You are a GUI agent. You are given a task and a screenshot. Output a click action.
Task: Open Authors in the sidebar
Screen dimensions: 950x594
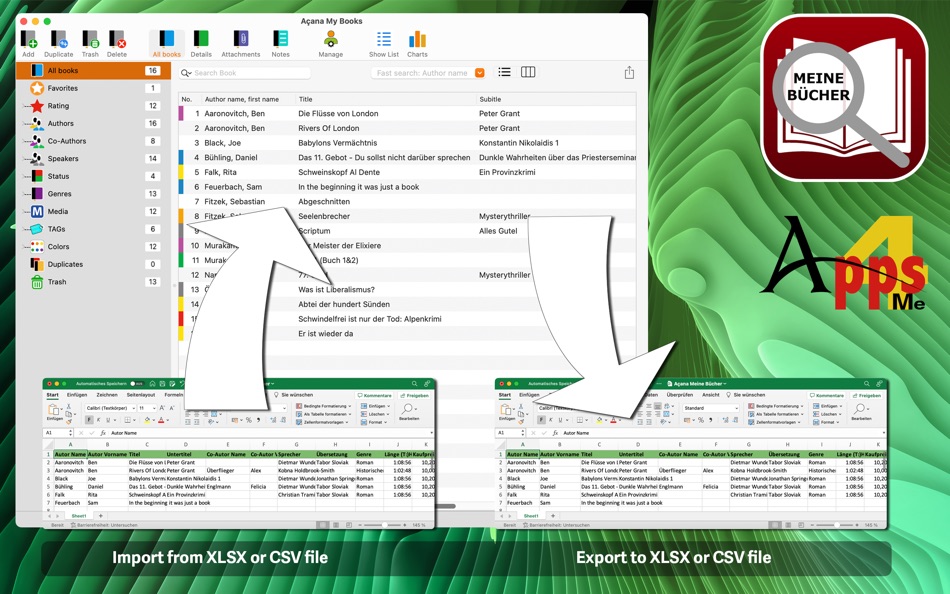pyautogui.click(x=93, y=123)
